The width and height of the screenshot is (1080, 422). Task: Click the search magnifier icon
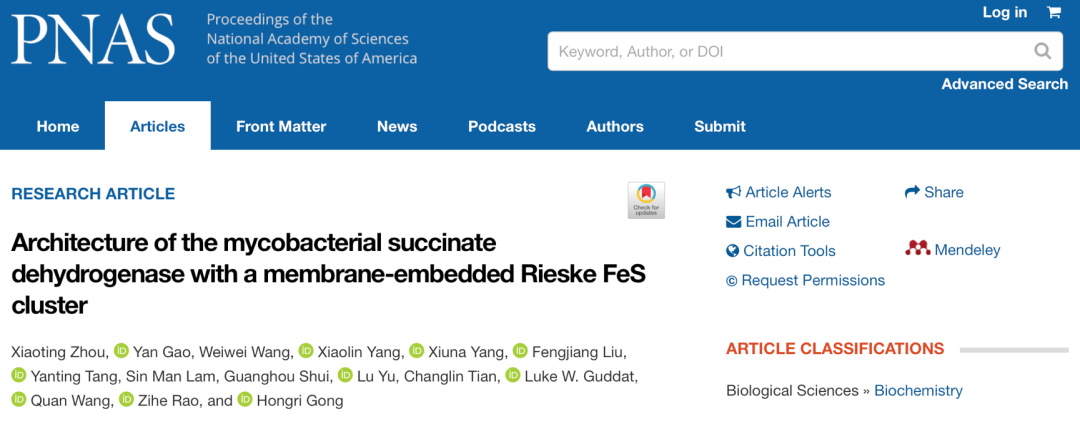(1043, 51)
